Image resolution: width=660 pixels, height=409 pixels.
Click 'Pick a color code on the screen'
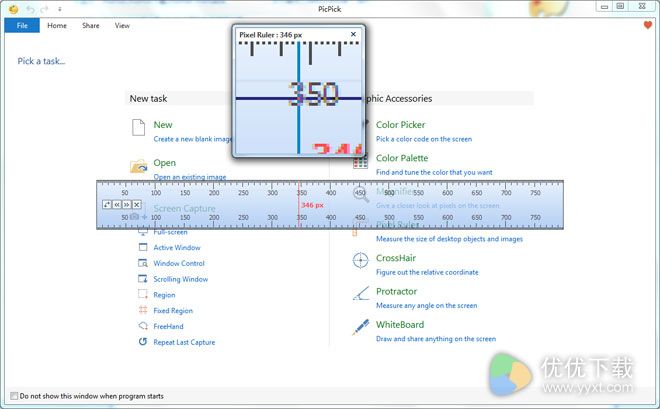click(x=424, y=139)
